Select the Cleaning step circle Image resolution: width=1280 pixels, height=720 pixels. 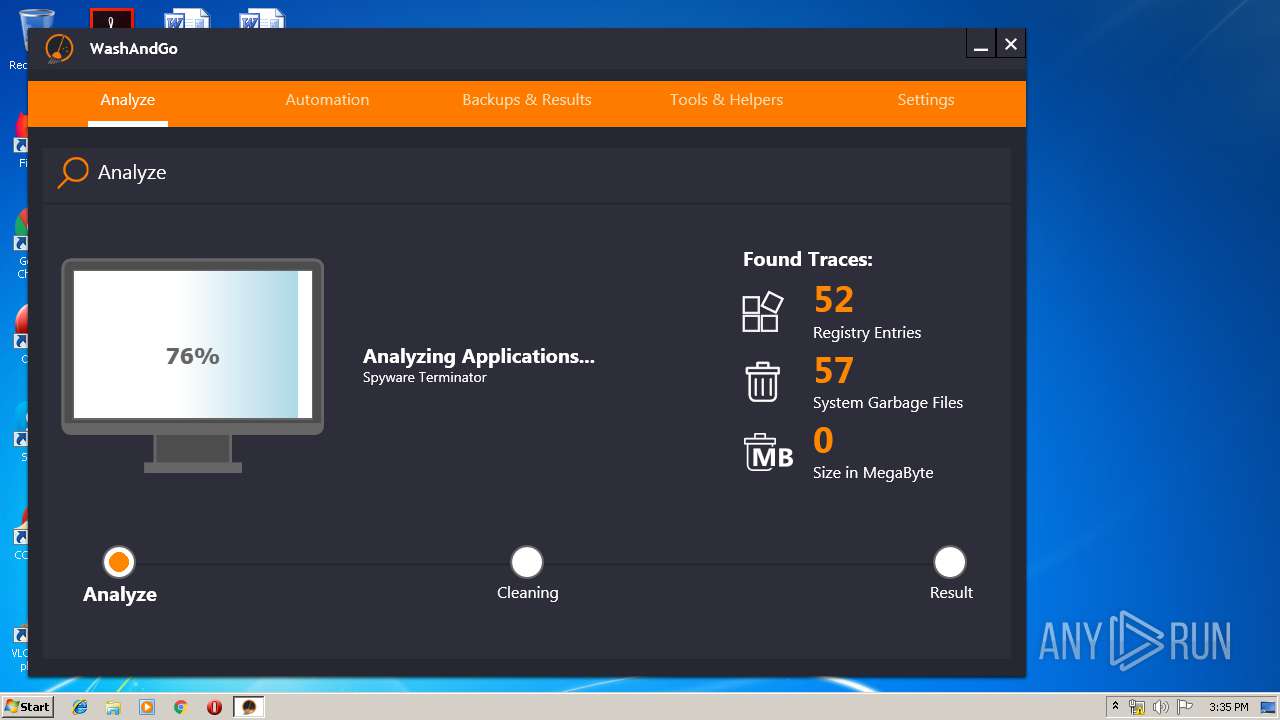(527, 562)
